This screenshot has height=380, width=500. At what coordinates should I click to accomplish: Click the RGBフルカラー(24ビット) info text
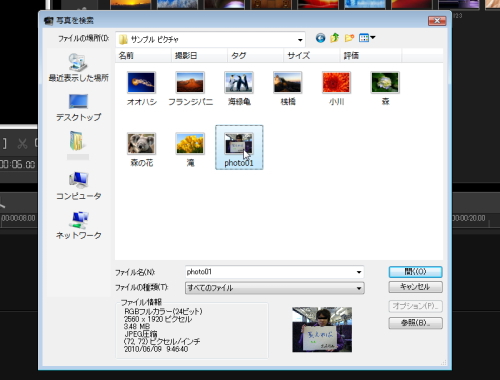click(163, 311)
